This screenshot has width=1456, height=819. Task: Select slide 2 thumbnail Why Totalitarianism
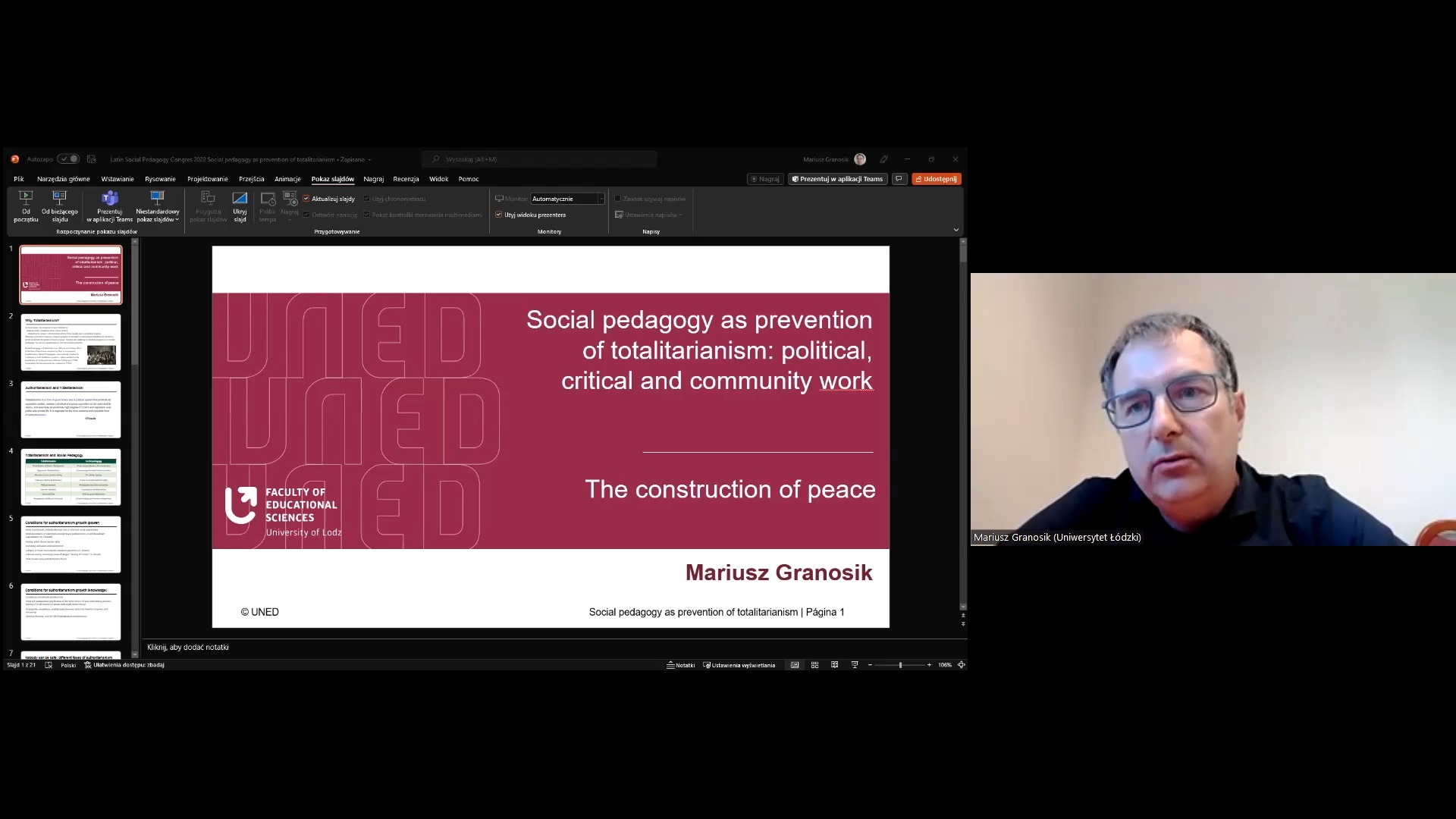coord(71,342)
